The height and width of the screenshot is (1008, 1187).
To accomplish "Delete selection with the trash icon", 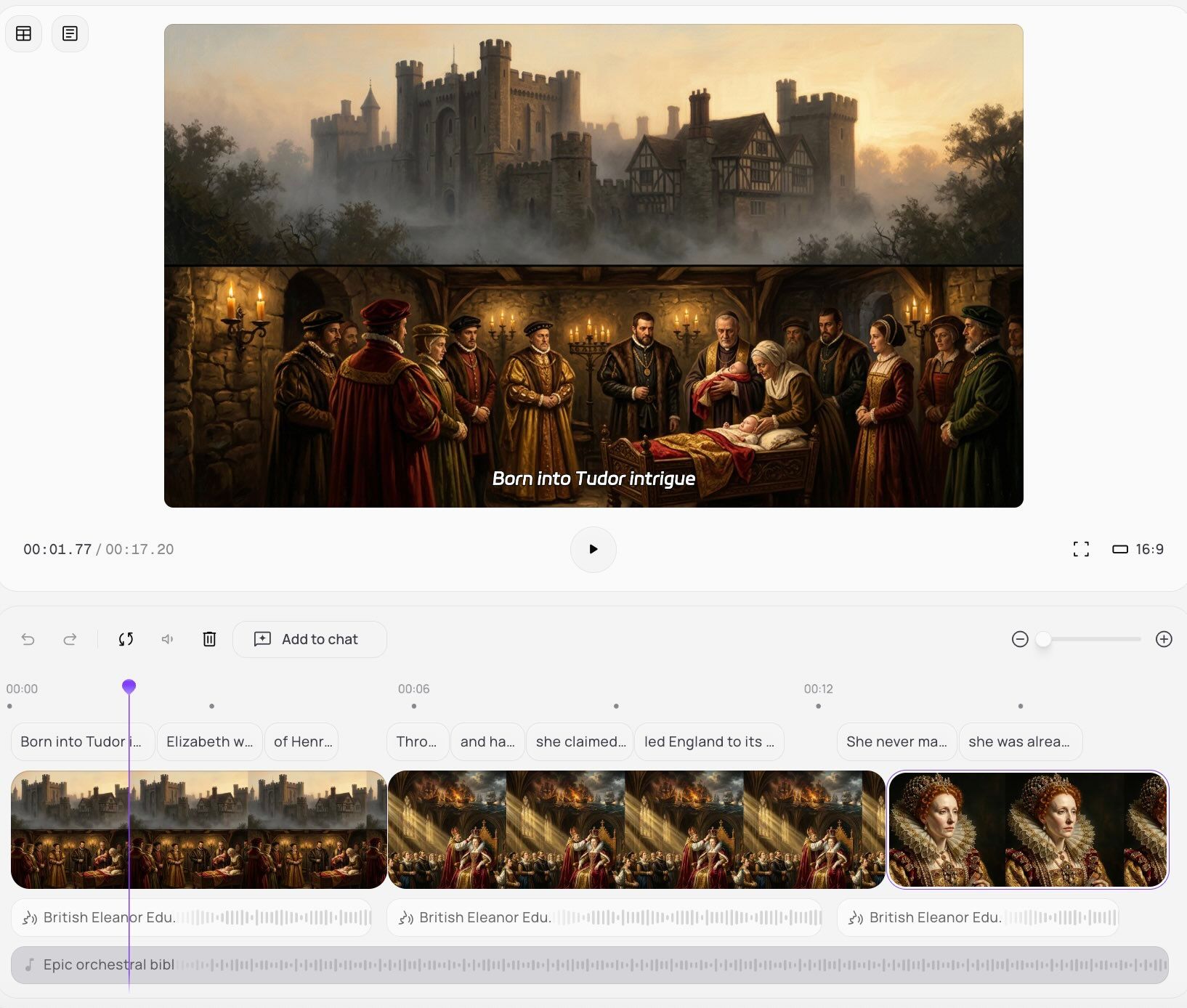I will (x=209, y=639).
